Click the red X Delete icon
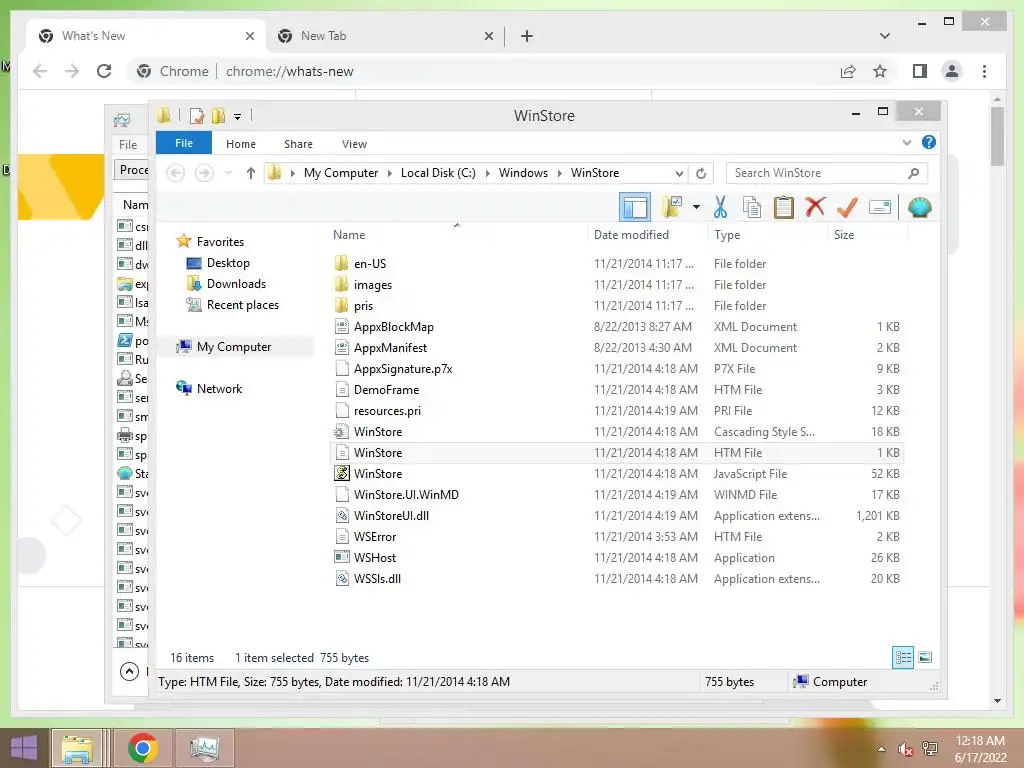Viewport: 1024px width, 768px height. pos(815,207)
